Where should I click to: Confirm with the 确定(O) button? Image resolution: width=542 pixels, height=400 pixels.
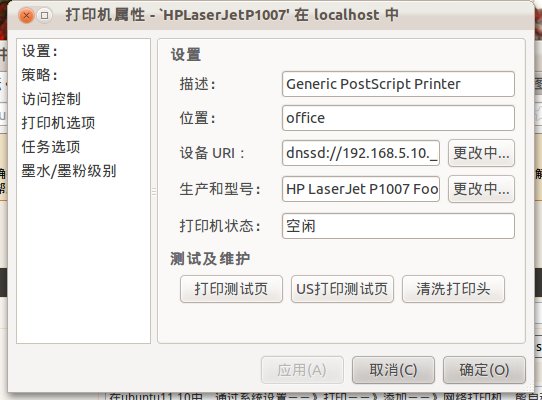(484, 370)
